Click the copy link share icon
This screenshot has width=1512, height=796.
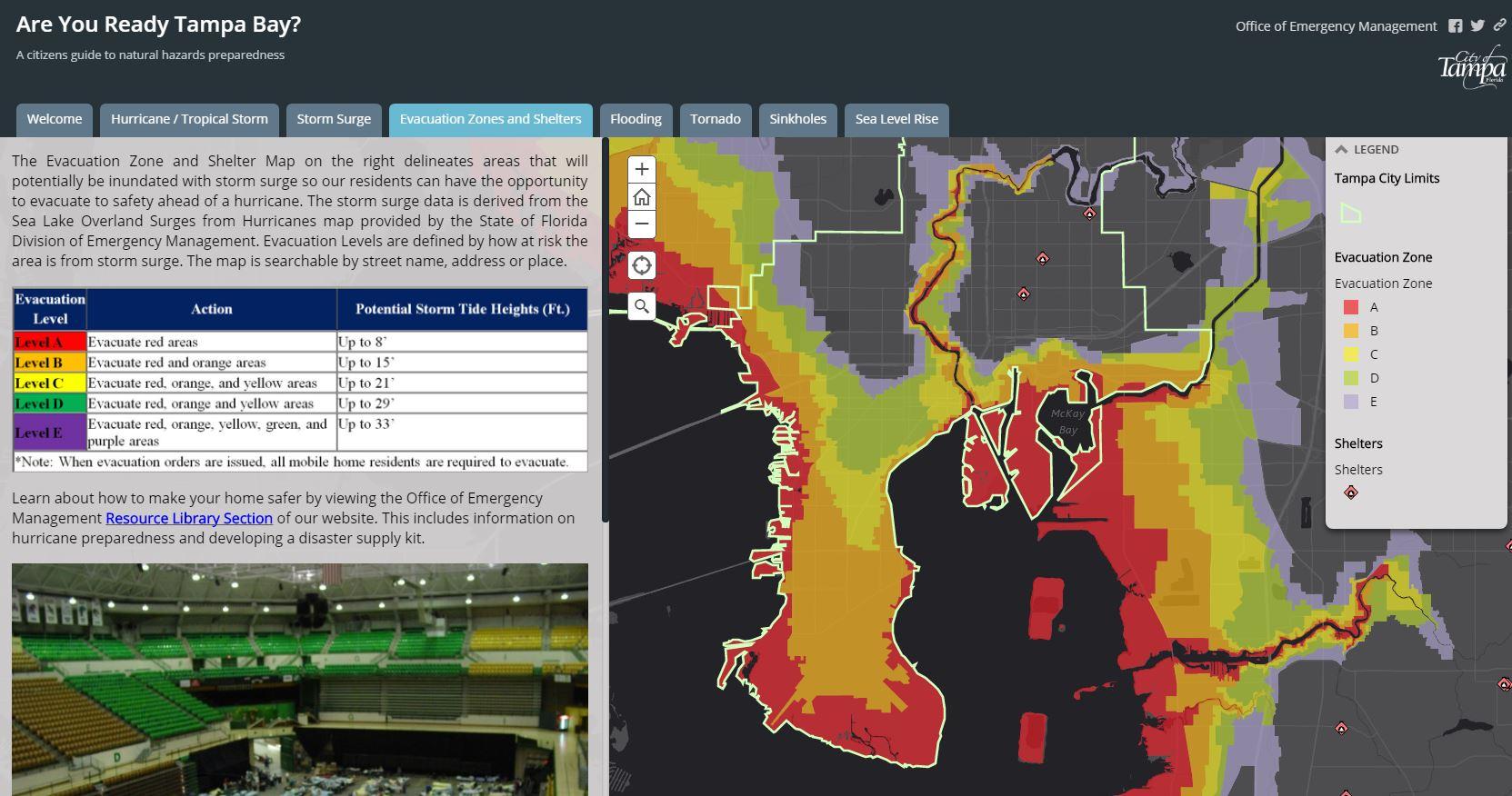(x=1499, y=26)
